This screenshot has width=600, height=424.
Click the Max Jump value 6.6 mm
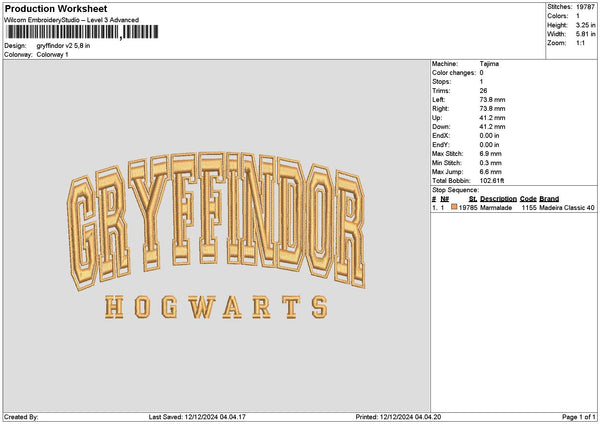pos(491,172)
